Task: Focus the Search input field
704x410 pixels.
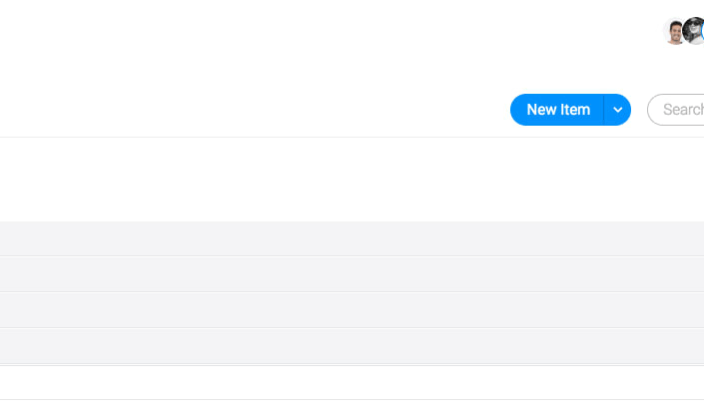Action: pos(676,110)
